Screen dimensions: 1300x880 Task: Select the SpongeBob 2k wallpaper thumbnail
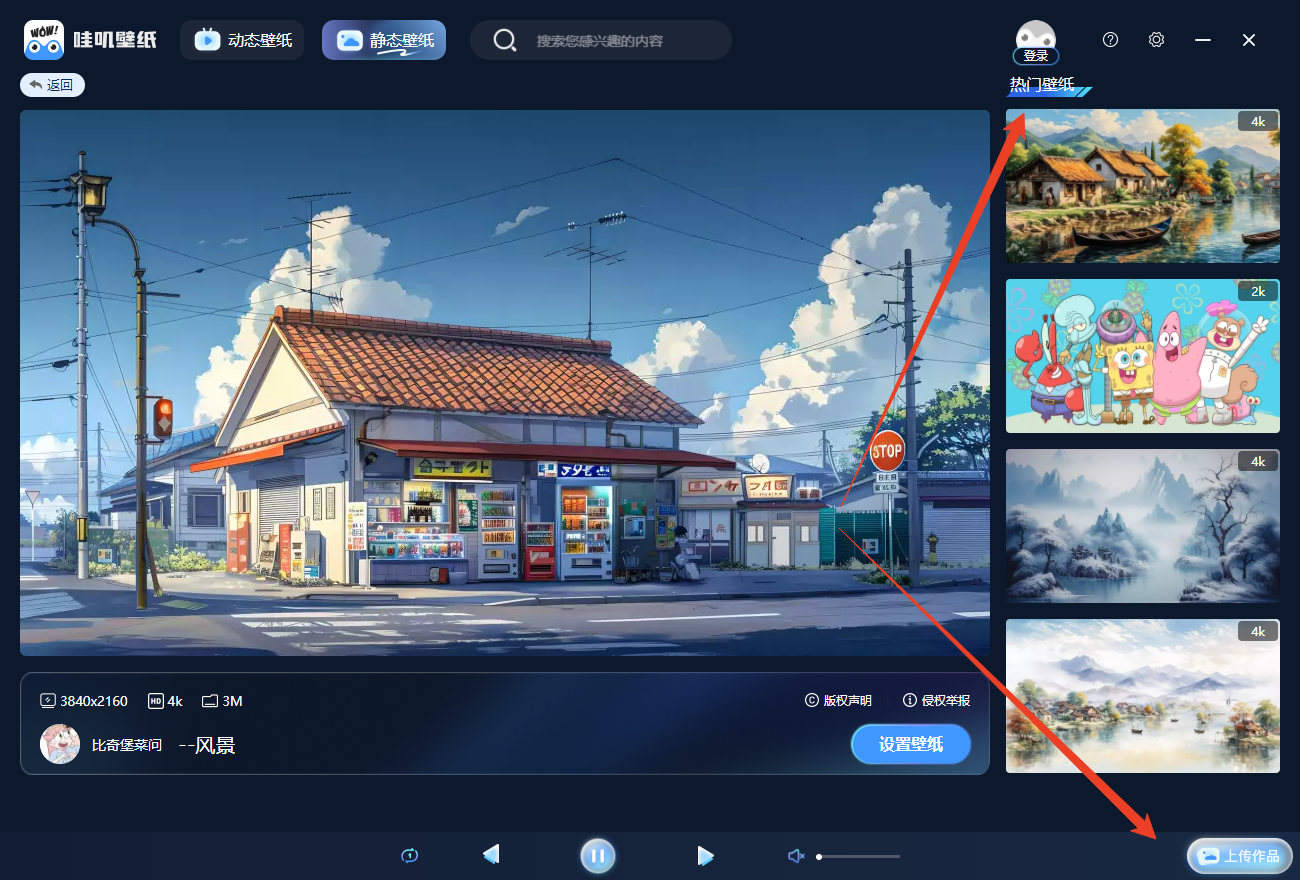pyautogui.click(x=1142, y=356)
